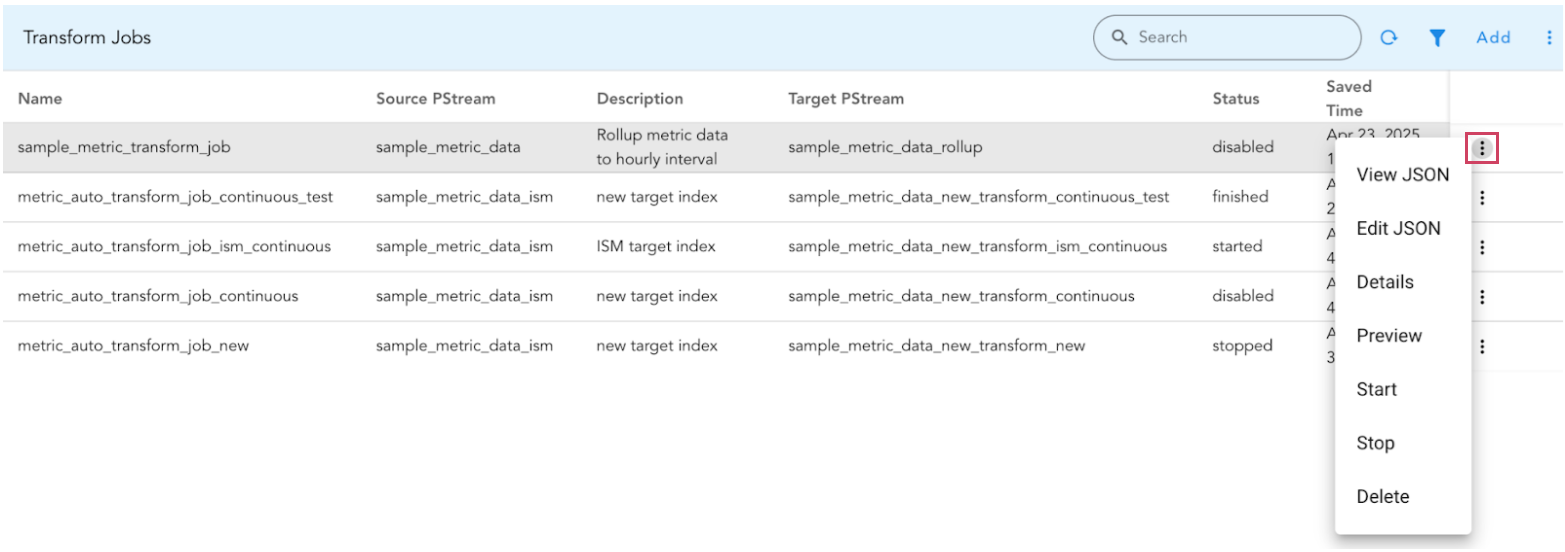Choose Edit JSON in the menu

(x=1398, y=229)
